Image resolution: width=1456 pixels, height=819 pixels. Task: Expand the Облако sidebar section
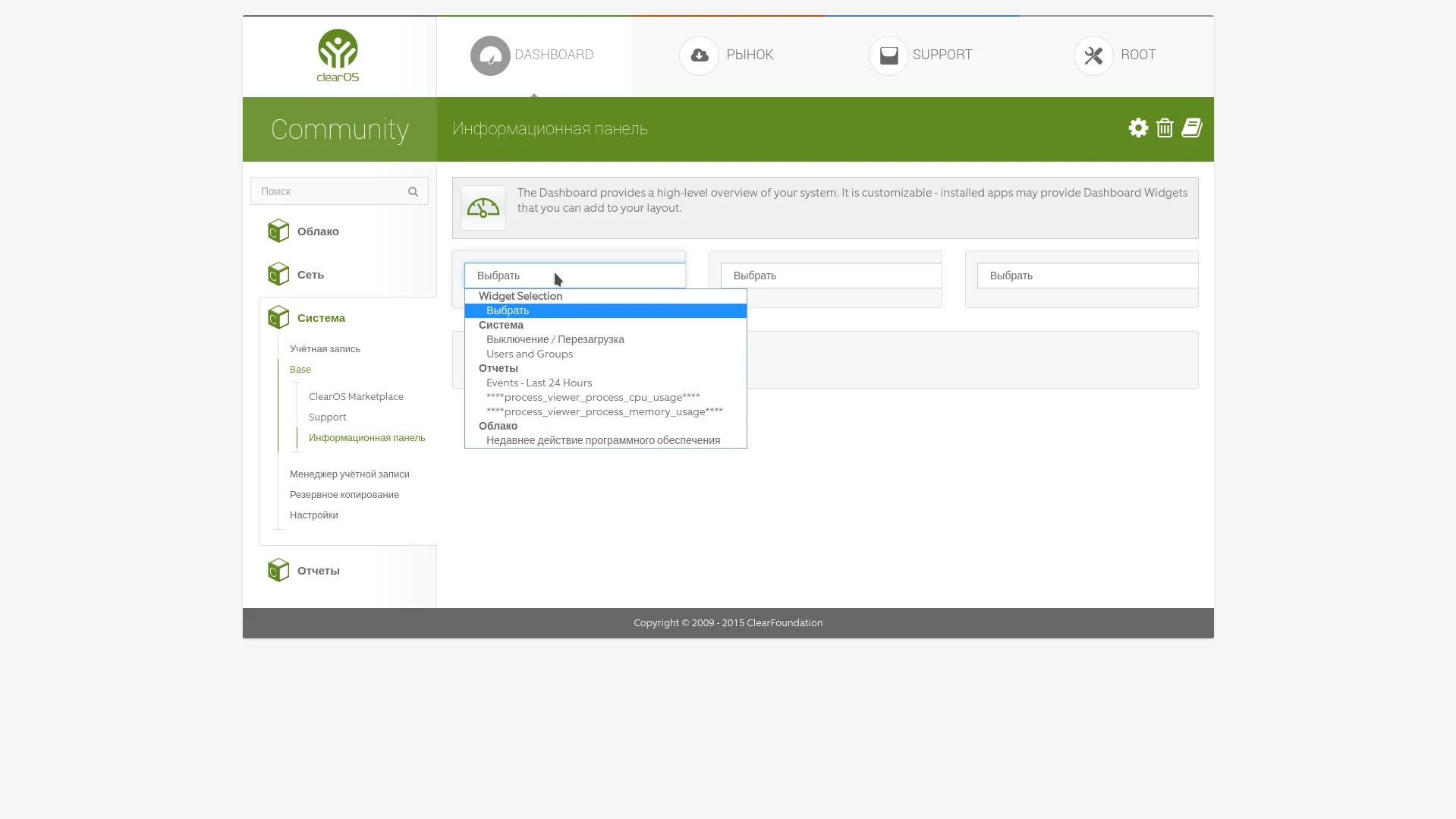(x=318, y=232)
